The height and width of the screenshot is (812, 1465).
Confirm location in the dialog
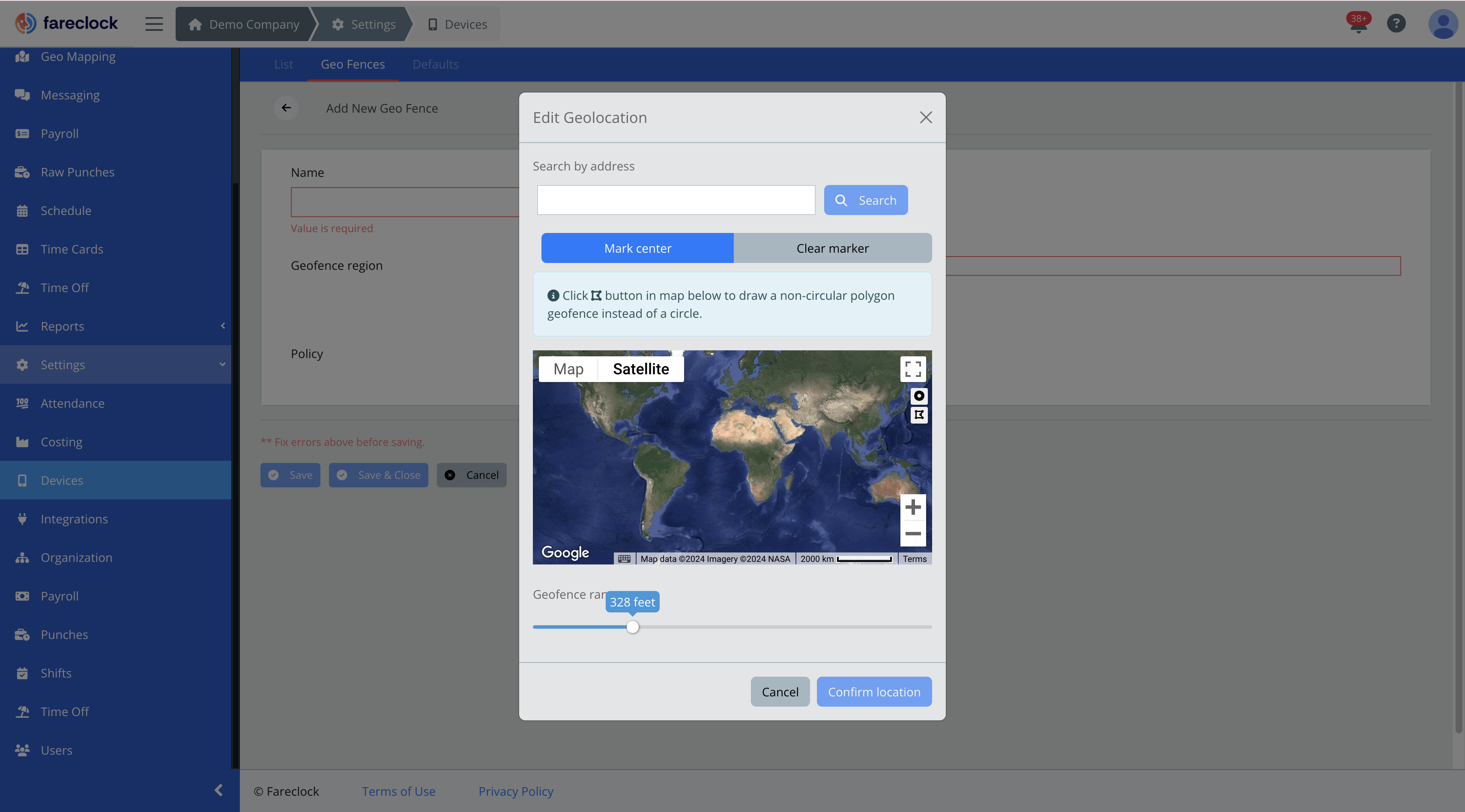[873, 692]
